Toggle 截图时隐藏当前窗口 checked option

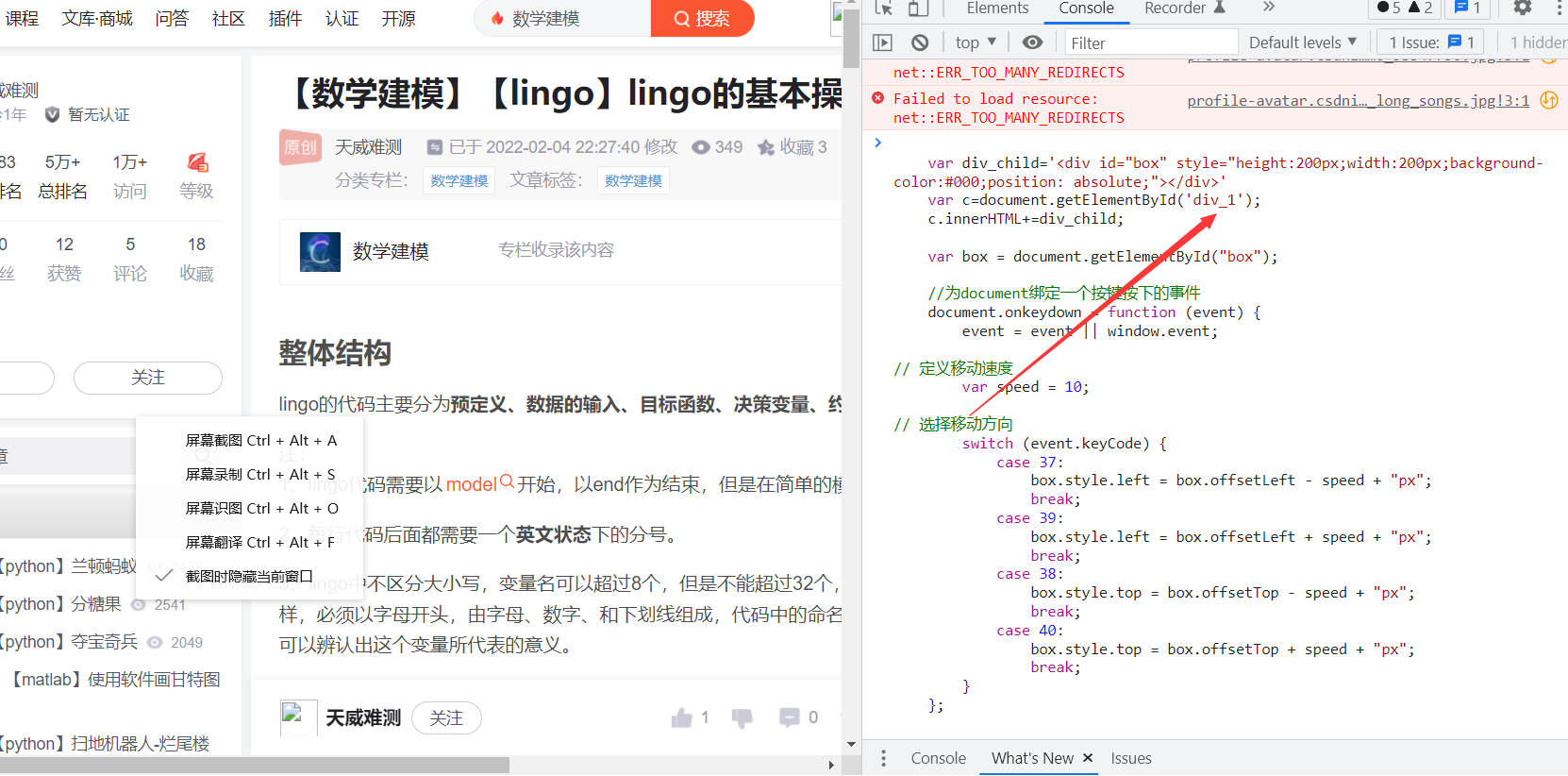point(250,576)
